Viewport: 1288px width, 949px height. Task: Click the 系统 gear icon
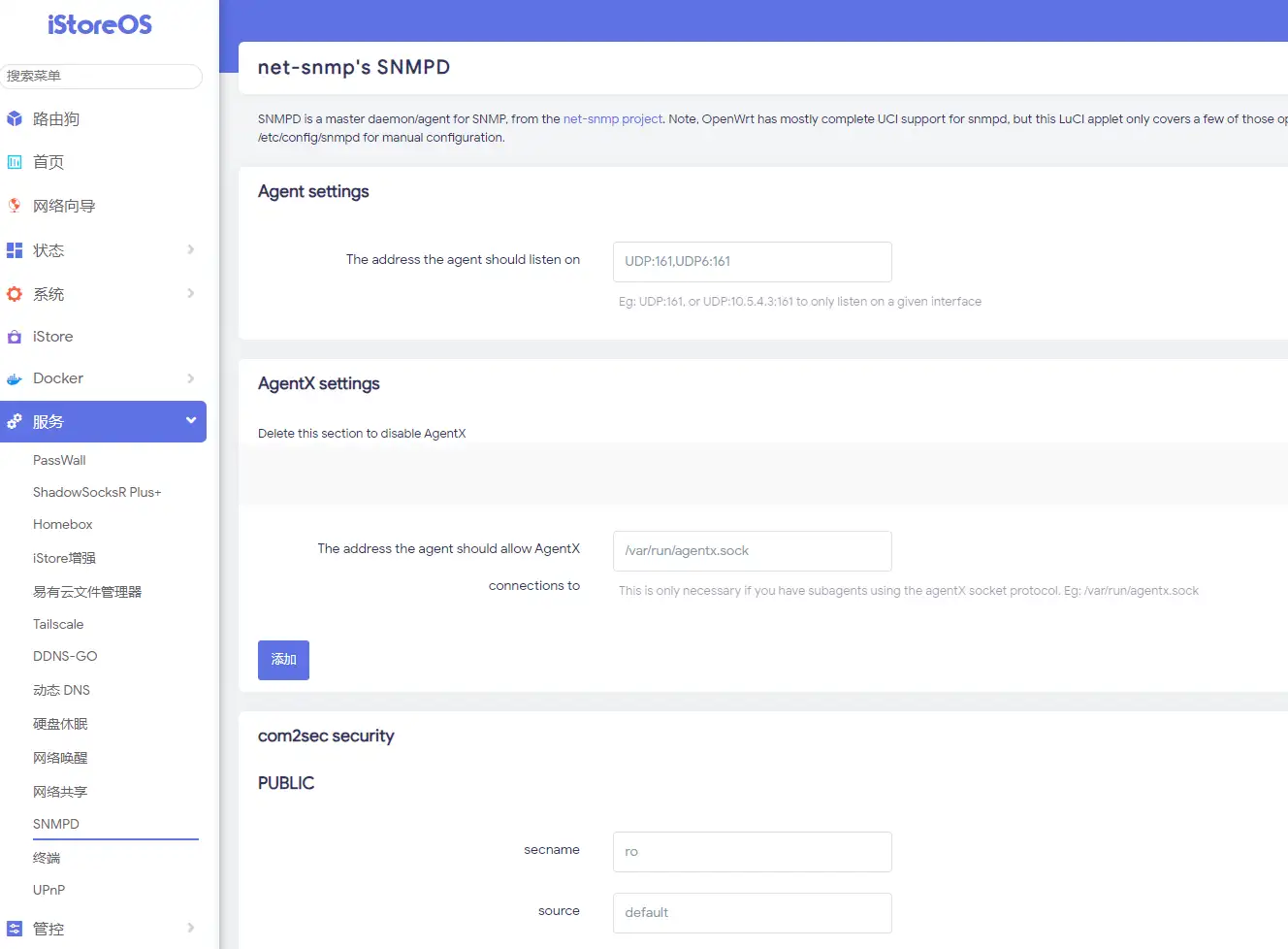coord(15,294)
